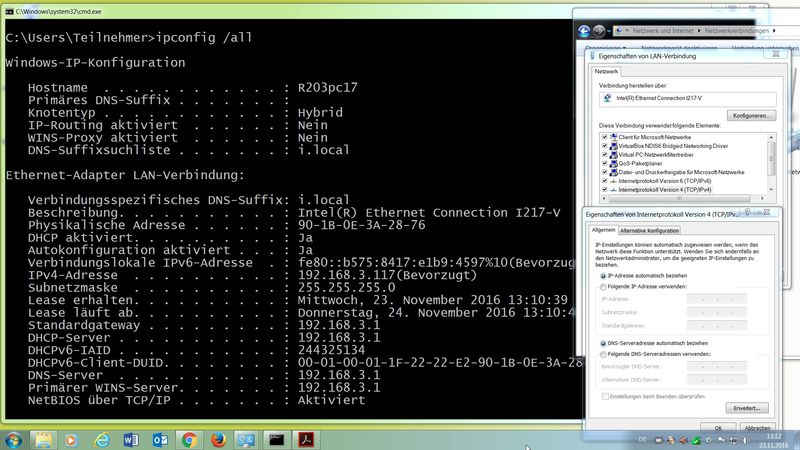Toggle Datei- und Druckerfreigabe checkbox

(605, 172)
